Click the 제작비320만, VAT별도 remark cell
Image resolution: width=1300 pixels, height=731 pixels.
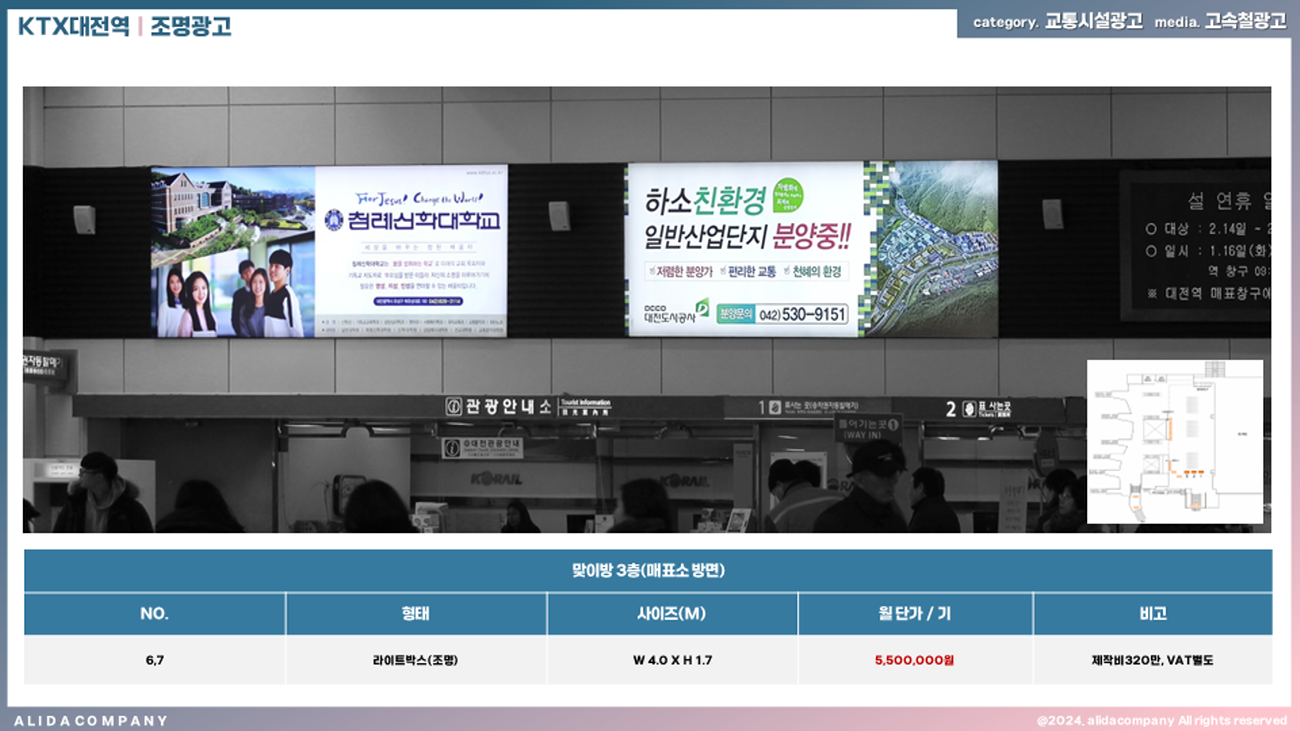click(1152, 660)
